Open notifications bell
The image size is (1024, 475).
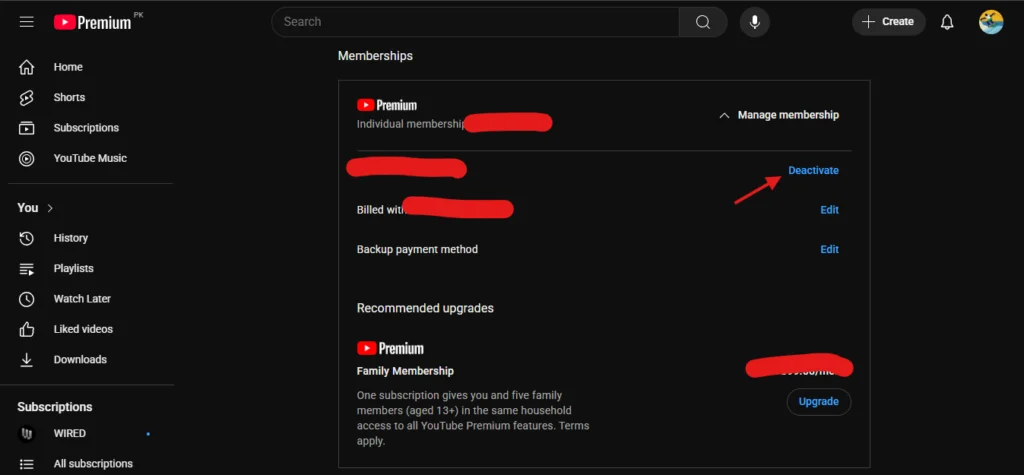click(x=946, y=22)
